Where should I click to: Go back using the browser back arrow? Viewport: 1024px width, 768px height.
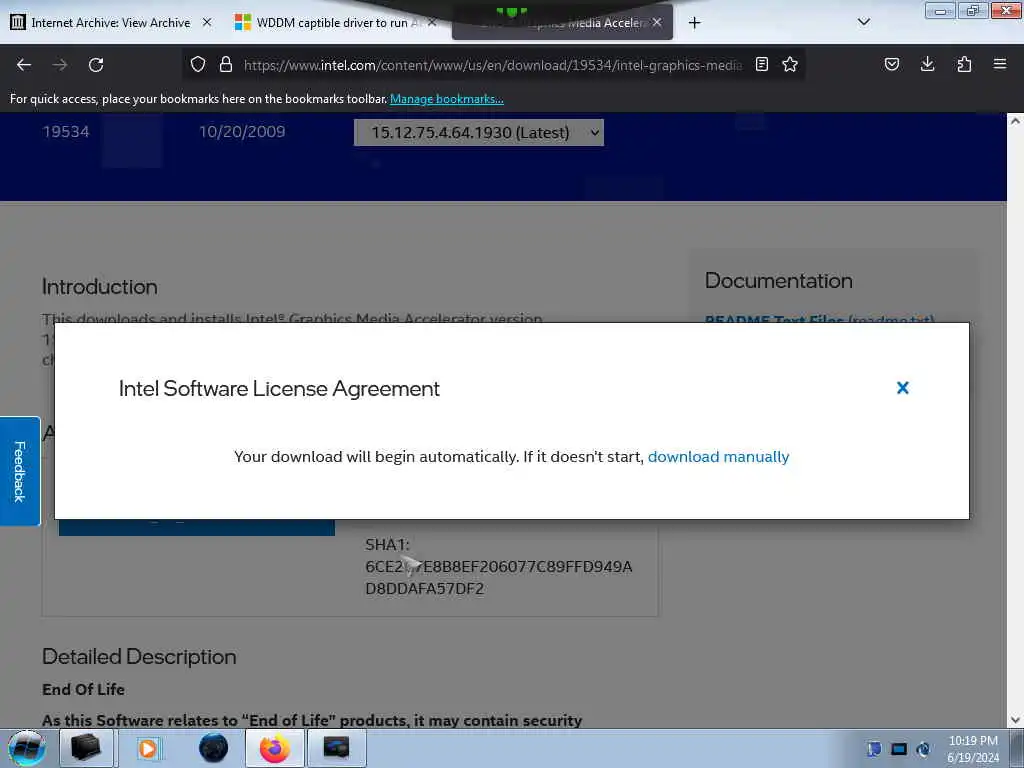click(x=24, y=65)
